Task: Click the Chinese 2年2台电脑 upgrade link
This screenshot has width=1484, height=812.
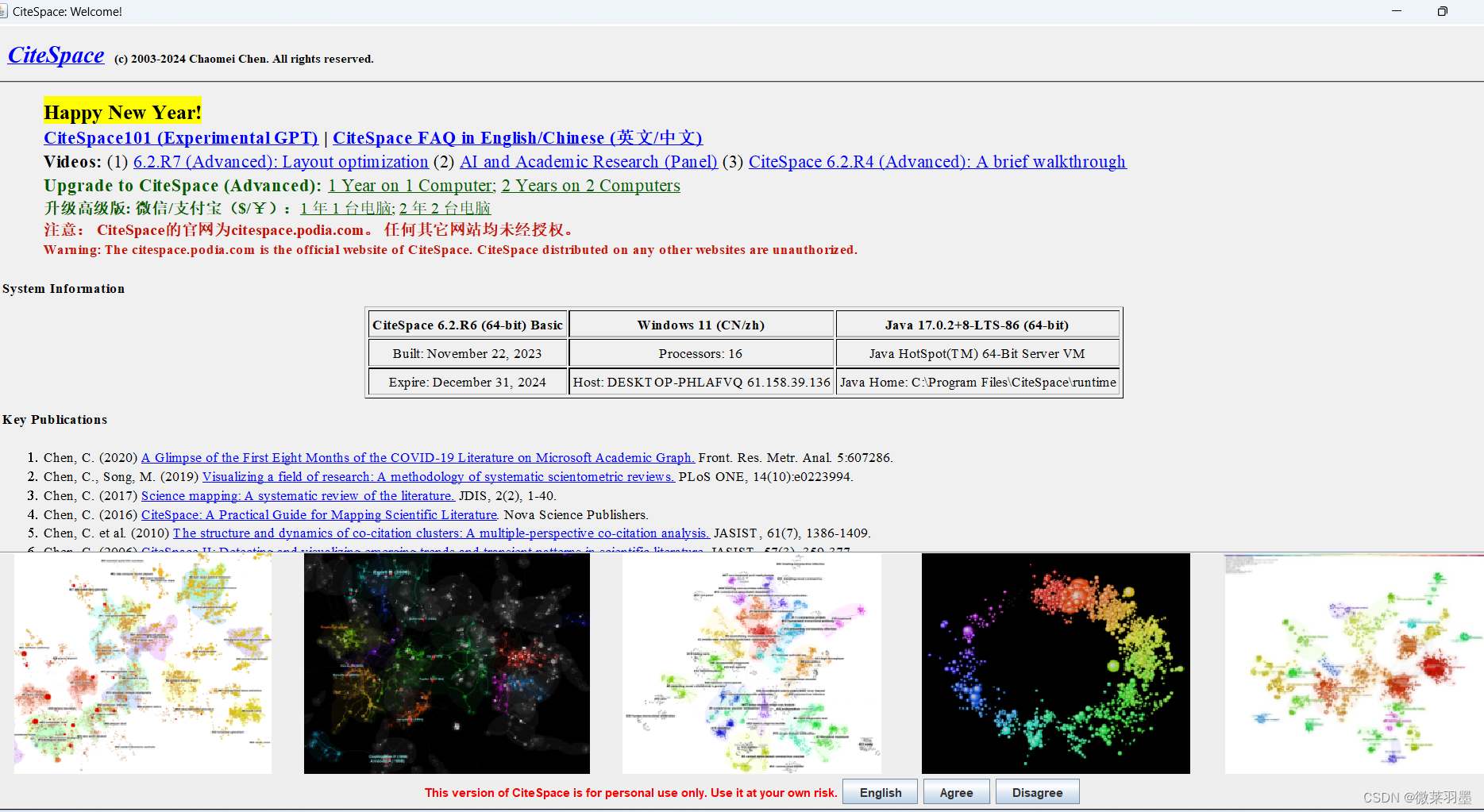Action: point(445,208)
